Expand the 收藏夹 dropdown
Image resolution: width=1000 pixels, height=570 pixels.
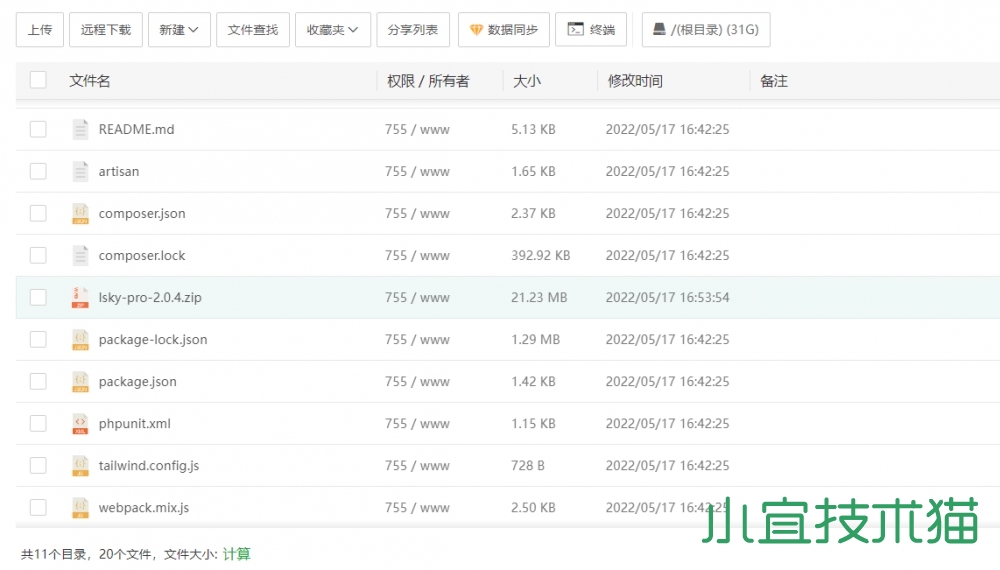(x=333, y=30)
